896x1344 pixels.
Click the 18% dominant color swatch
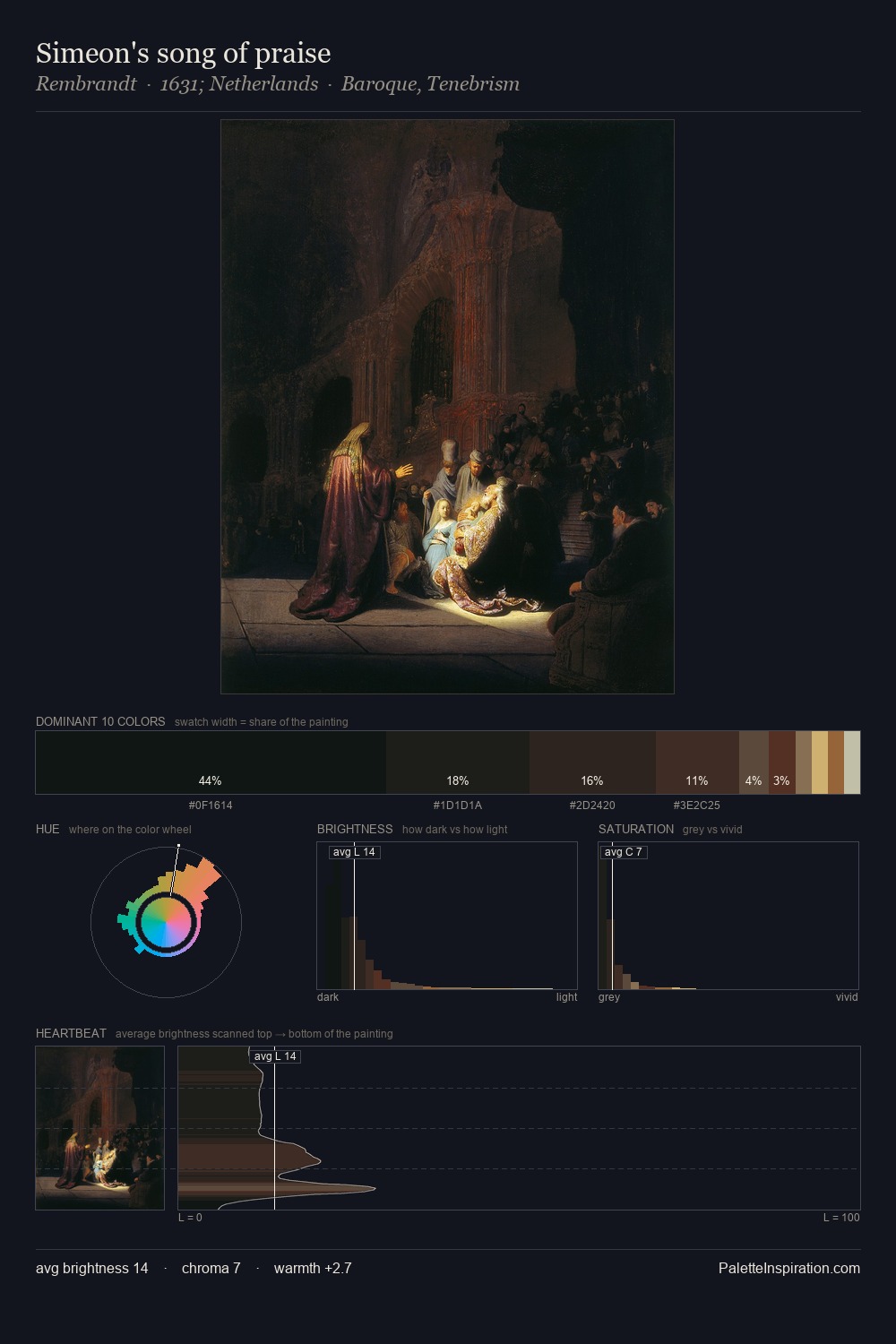(x=458, y=762)
